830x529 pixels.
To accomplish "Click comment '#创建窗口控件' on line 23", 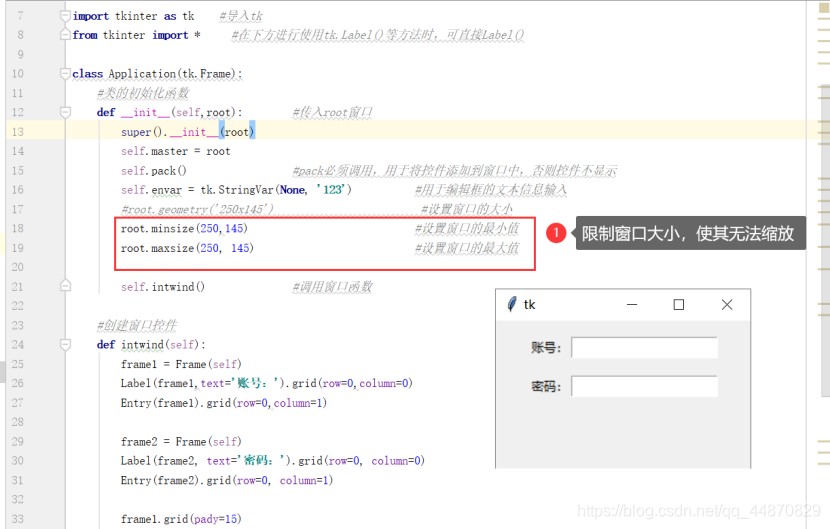I will point(137,325).
